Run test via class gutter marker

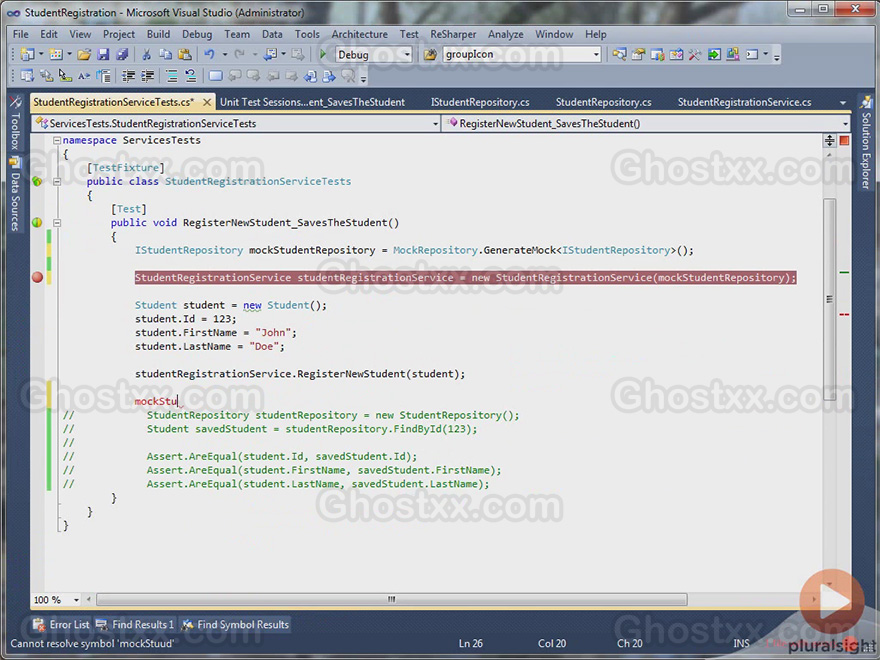37,181
